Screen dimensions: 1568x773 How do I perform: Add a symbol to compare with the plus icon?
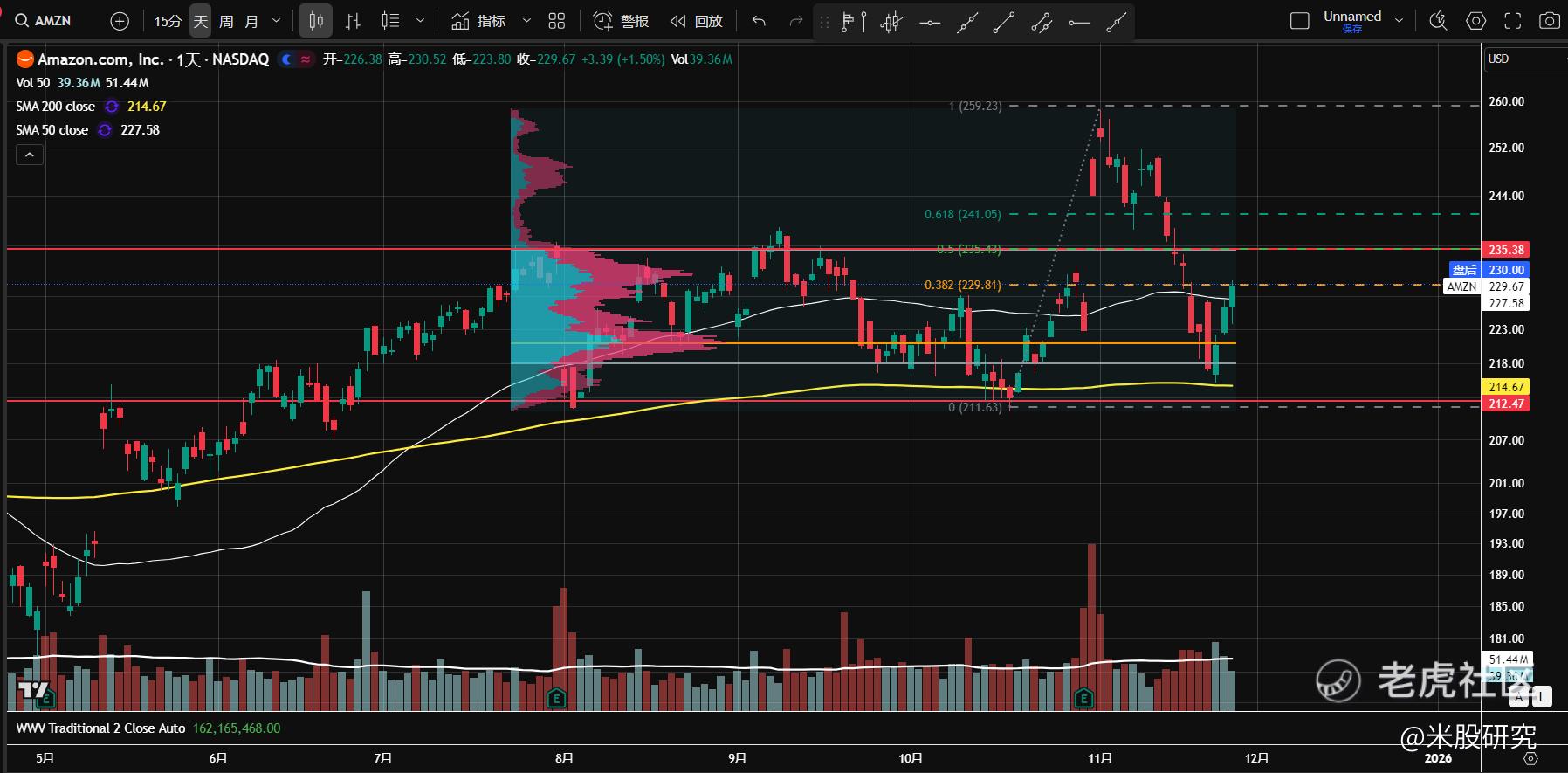(120, 21)
